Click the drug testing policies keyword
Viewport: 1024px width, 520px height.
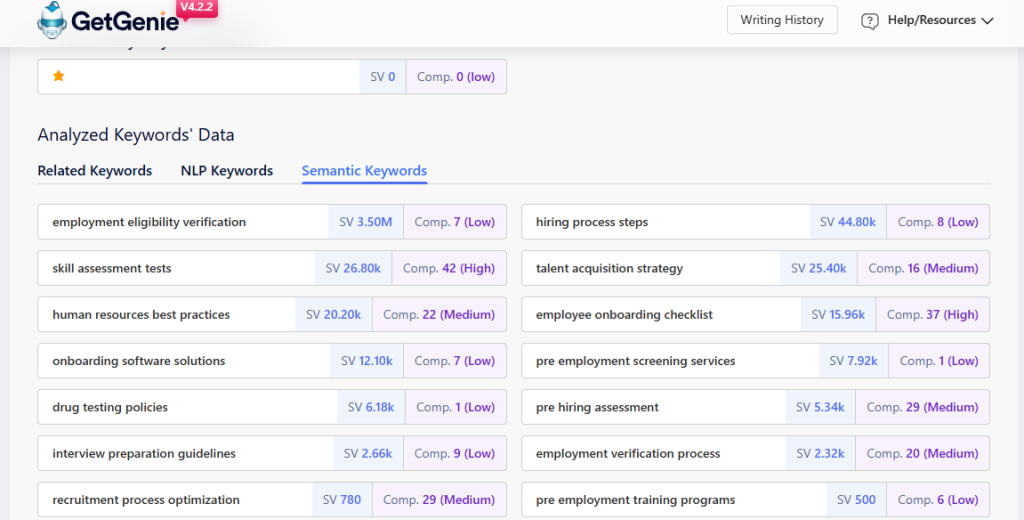point(110,407)
